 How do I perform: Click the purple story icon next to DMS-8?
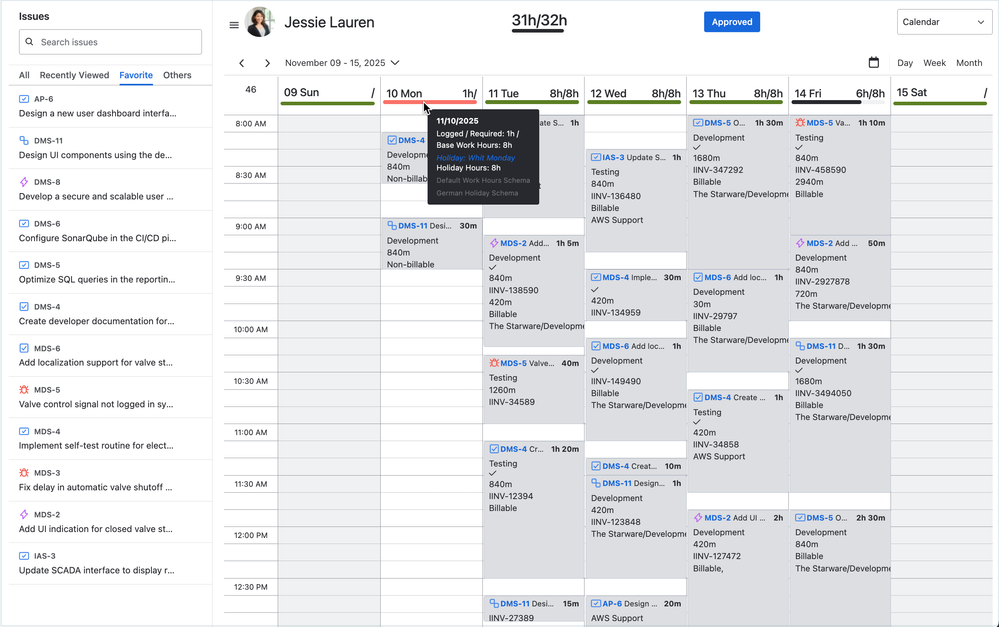tap(24, 182)
